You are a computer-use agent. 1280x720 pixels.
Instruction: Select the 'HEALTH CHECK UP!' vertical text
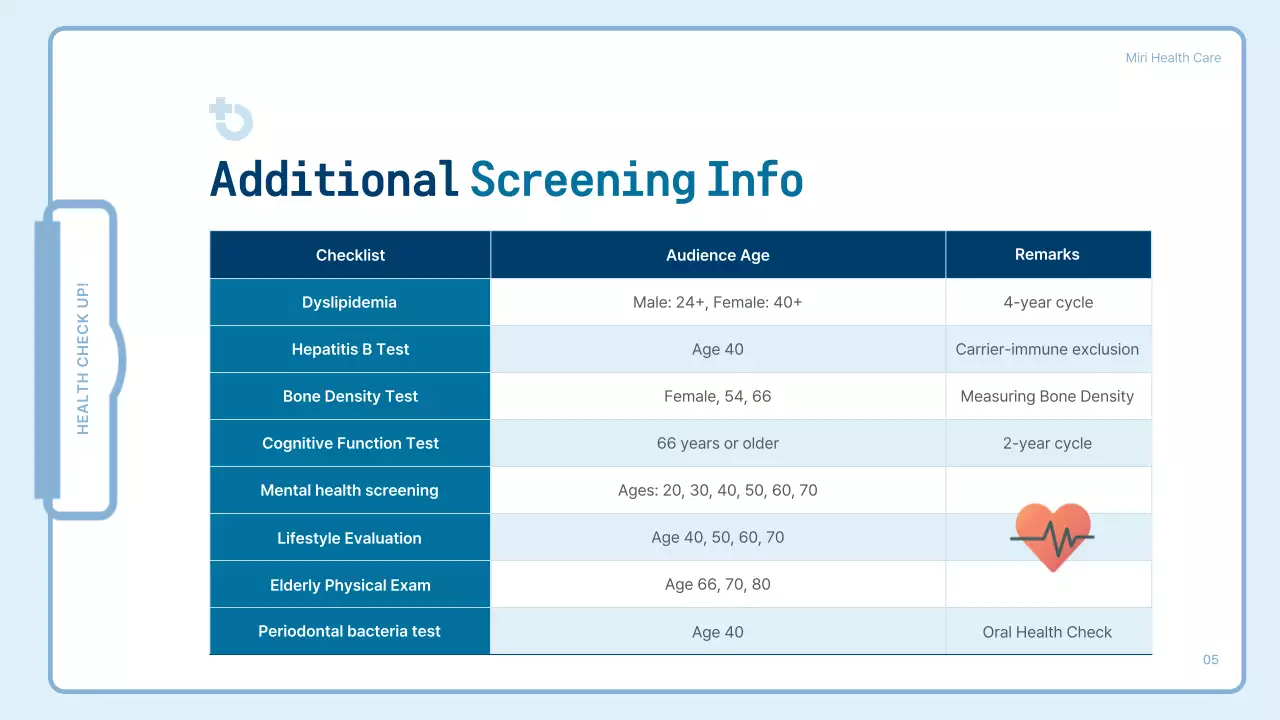tap(83, 359)
